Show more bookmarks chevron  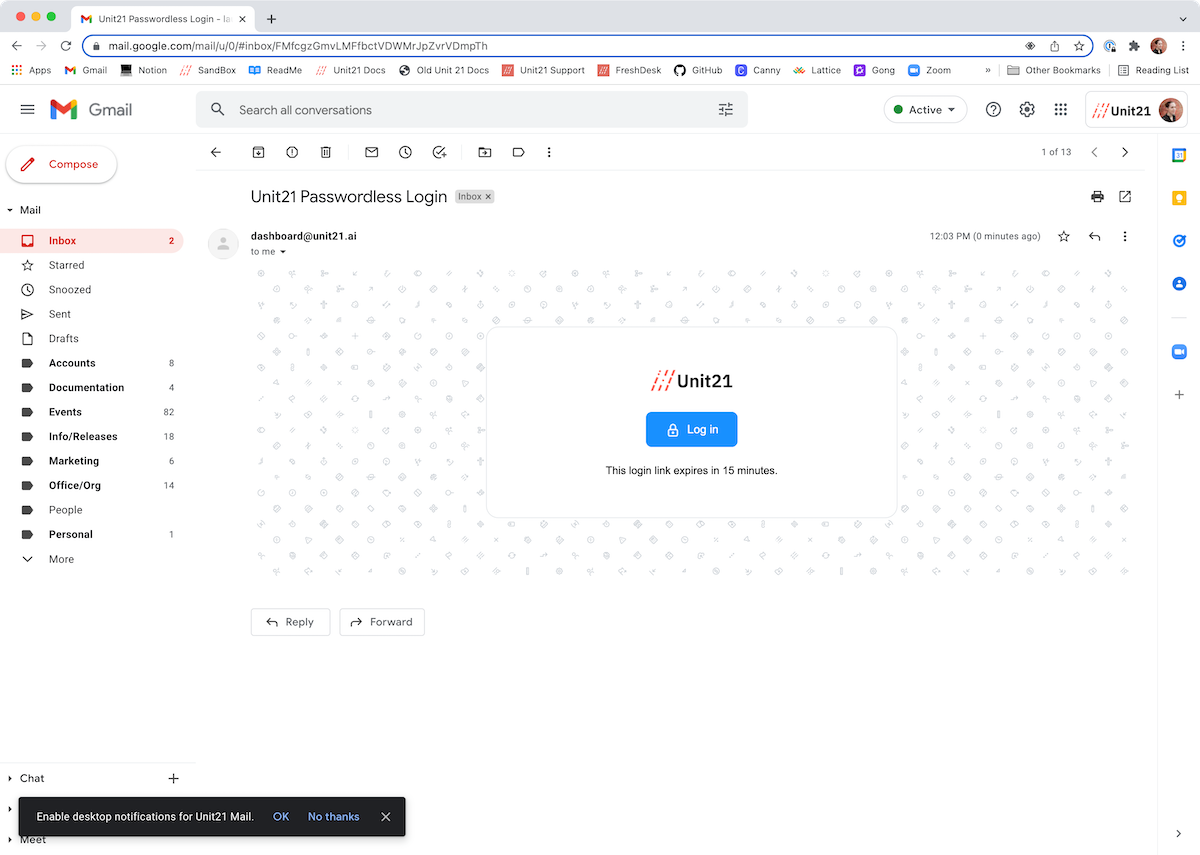[988, 70]
